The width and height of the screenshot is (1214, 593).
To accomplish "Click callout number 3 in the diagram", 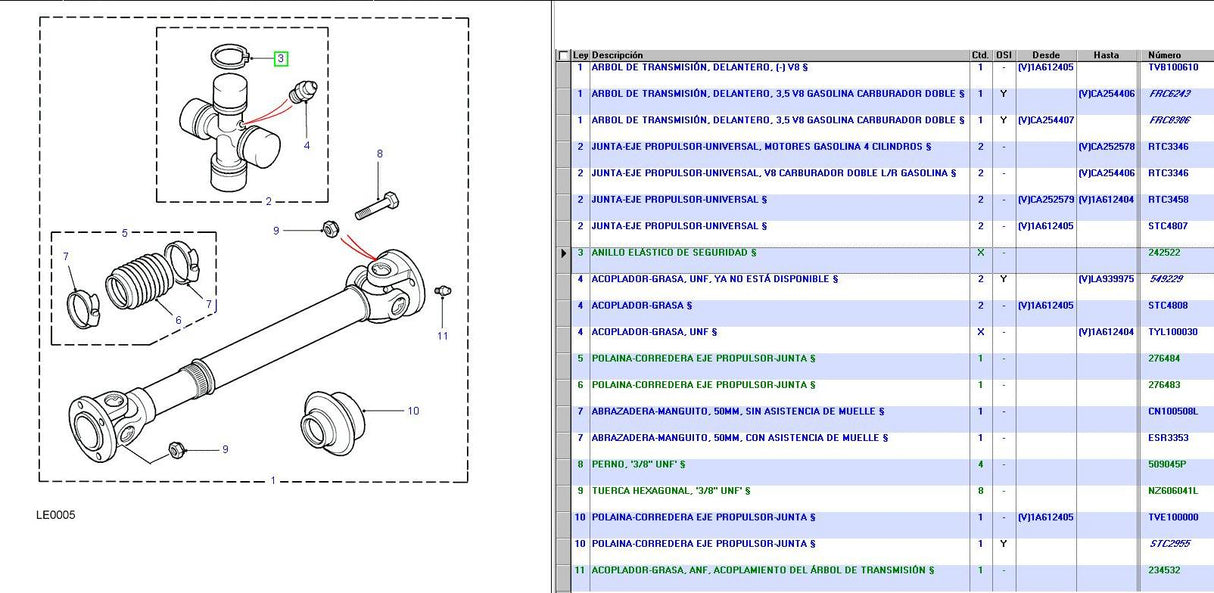I will click(x=281, y=59).
